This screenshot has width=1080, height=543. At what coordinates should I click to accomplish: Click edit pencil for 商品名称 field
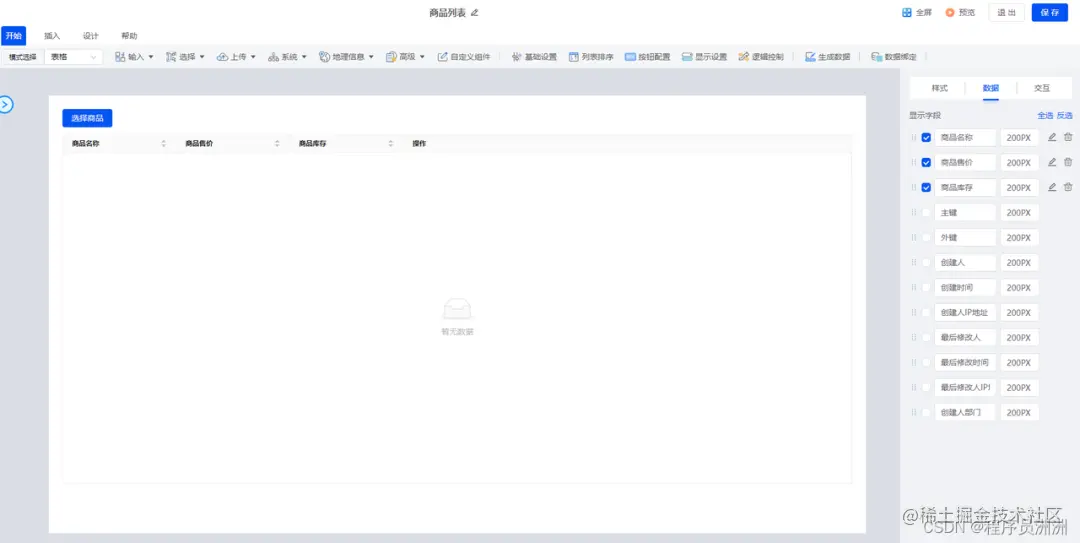1052,137
